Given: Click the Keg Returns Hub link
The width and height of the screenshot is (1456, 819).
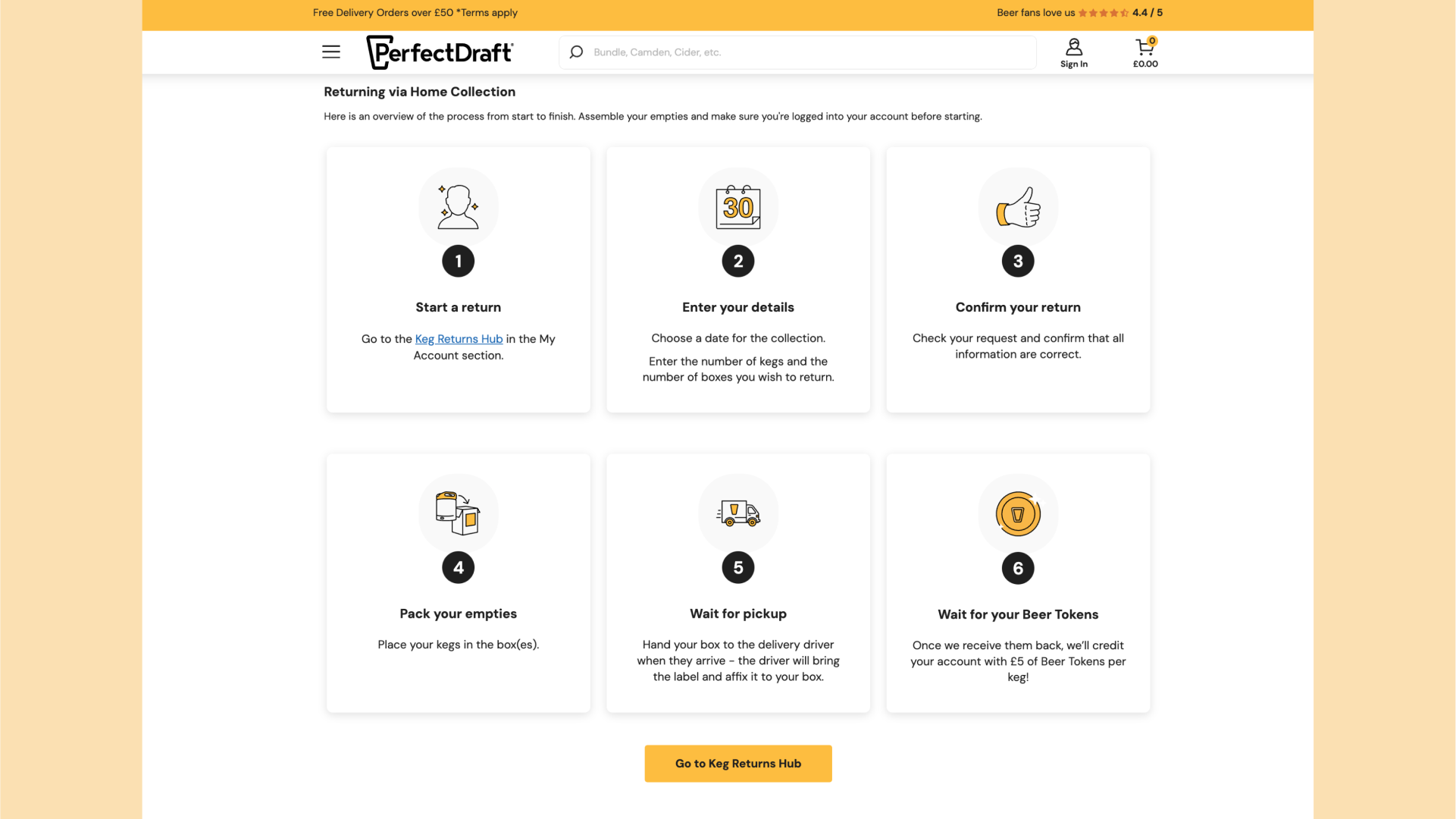Looking at the screenshot, I should click(x=459, y=338).
